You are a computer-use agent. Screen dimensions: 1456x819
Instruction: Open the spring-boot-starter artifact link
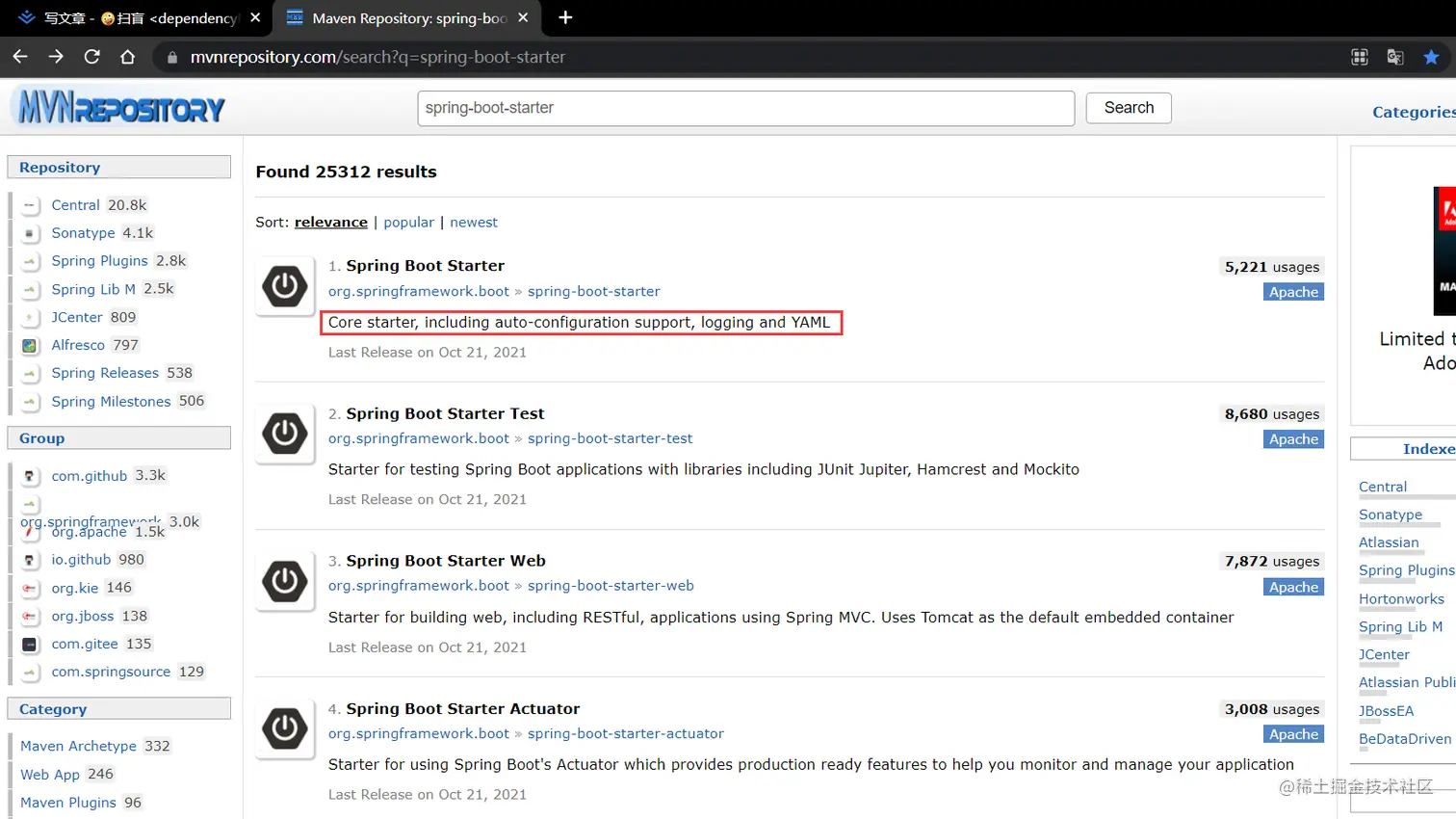point(594,291)
